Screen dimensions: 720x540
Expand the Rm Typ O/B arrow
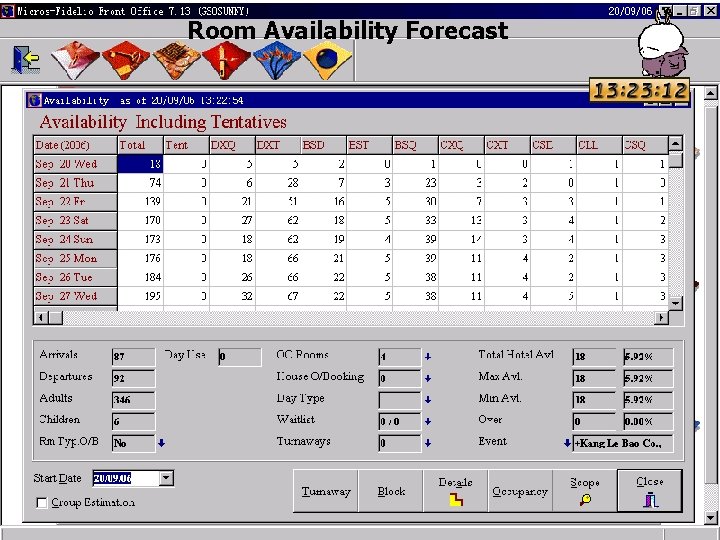pos(162,443)
